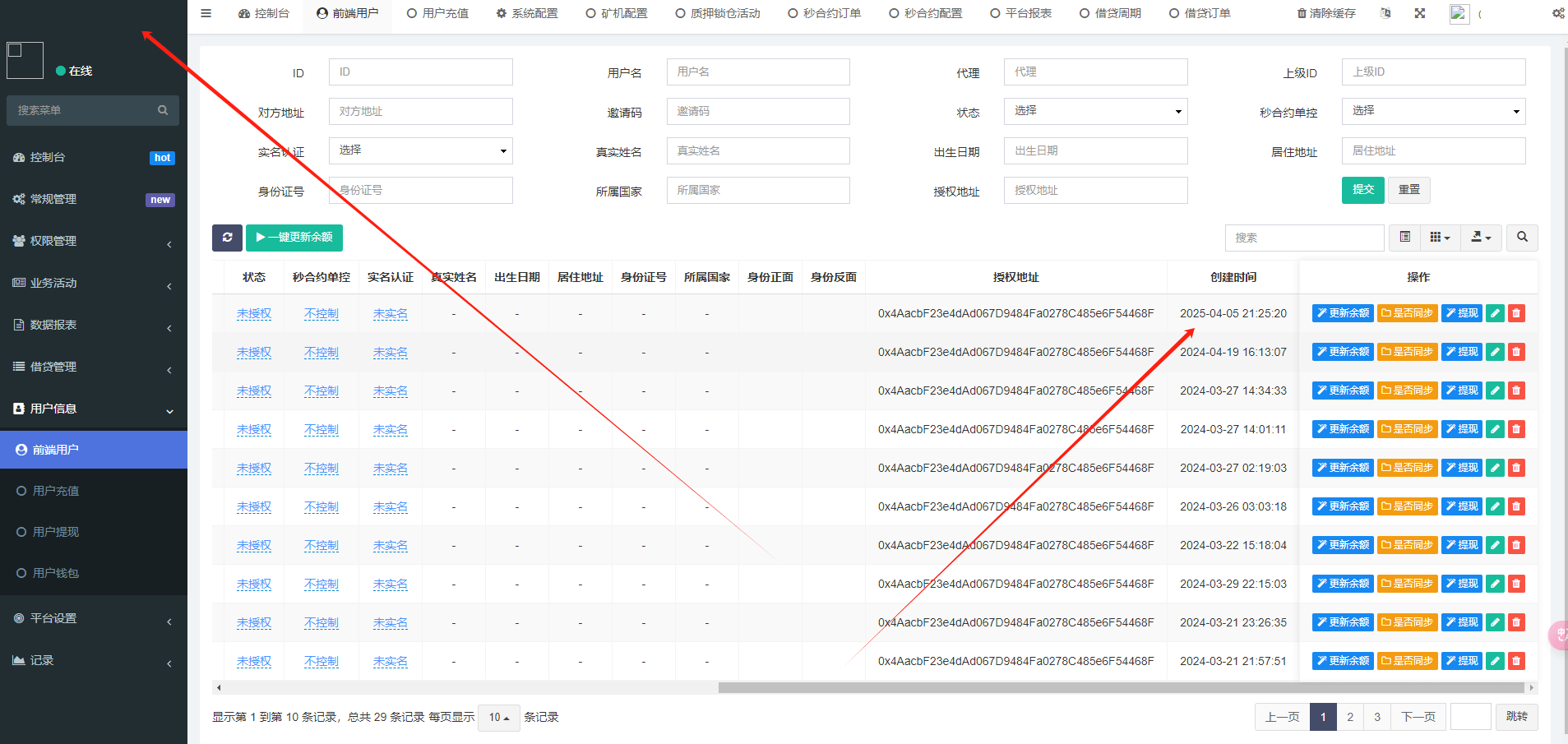Image resolution: width=1568 pixels, height=744 pixels.
Task: Click red delete icon in second row
Action: (1517, 352)
